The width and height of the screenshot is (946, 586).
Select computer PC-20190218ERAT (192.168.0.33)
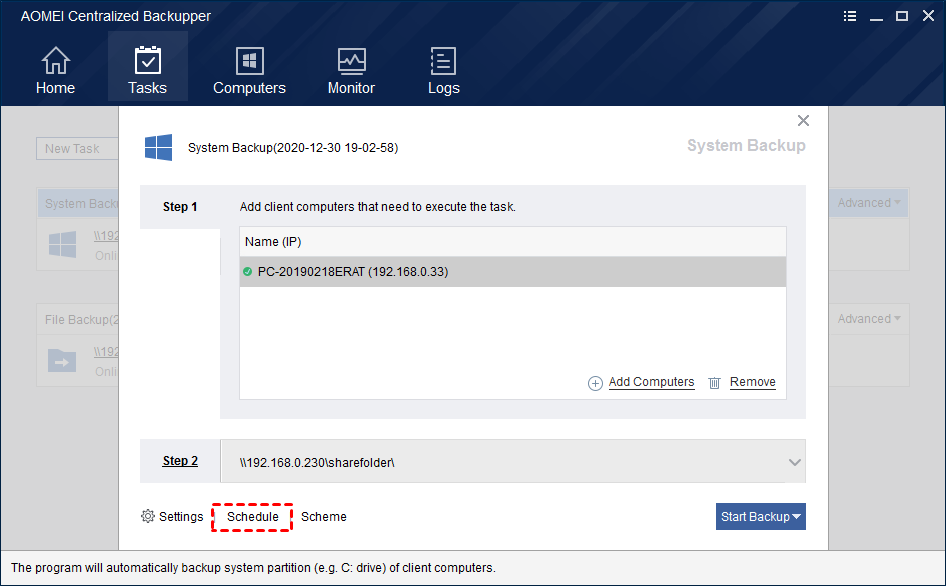click(512, 272)
